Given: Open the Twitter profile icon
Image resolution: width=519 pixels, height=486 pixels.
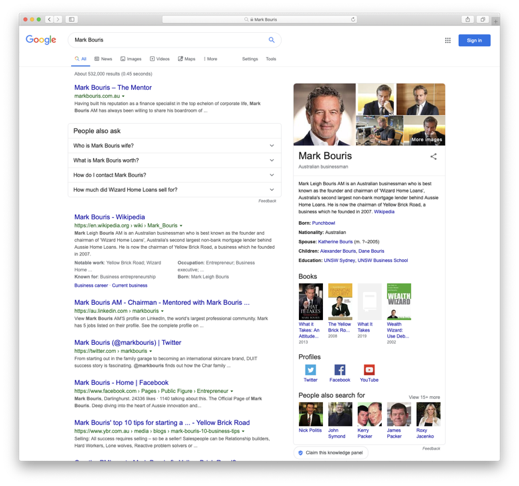Looking at the screenshot, I should coord(310,370).
